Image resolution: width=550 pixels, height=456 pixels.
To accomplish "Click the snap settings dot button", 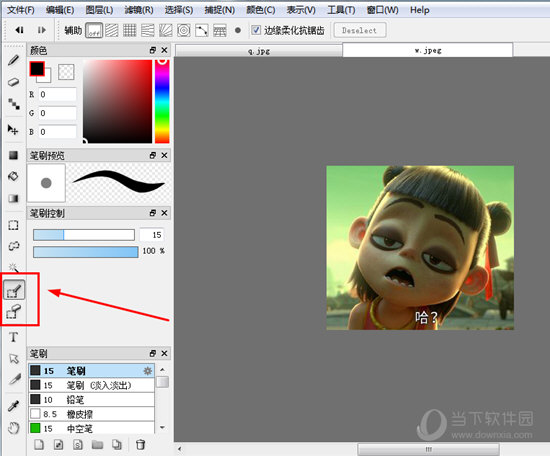I will 238,31.
